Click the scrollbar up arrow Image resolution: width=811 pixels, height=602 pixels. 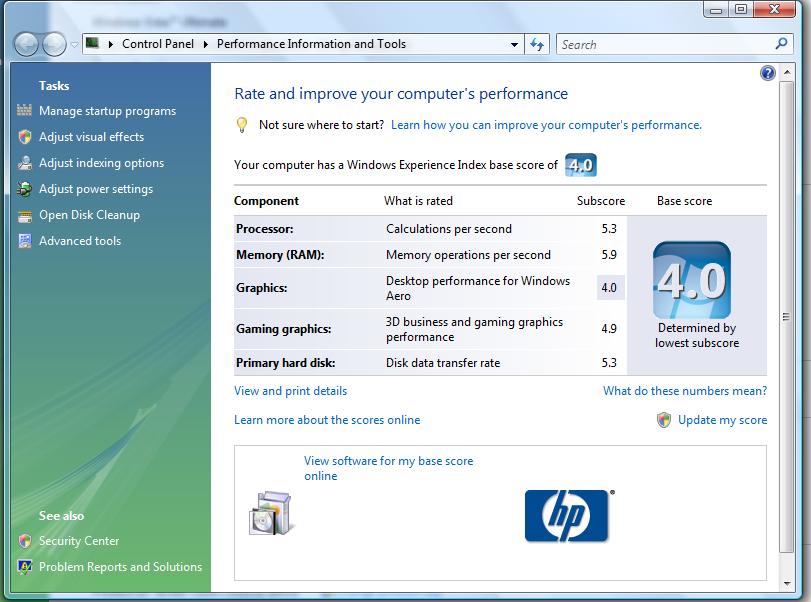click(786, 72)
